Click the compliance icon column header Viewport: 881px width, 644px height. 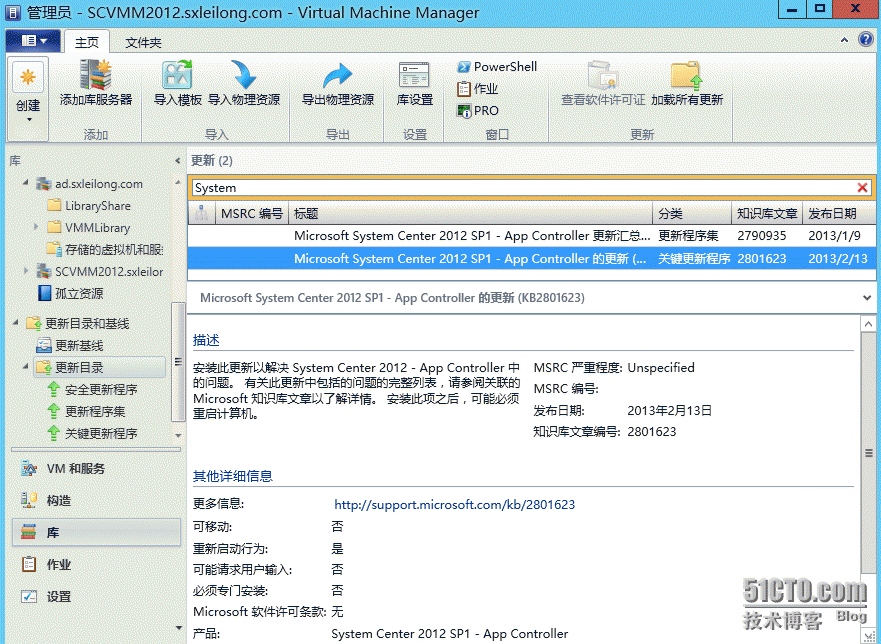(x=202, y=214)
